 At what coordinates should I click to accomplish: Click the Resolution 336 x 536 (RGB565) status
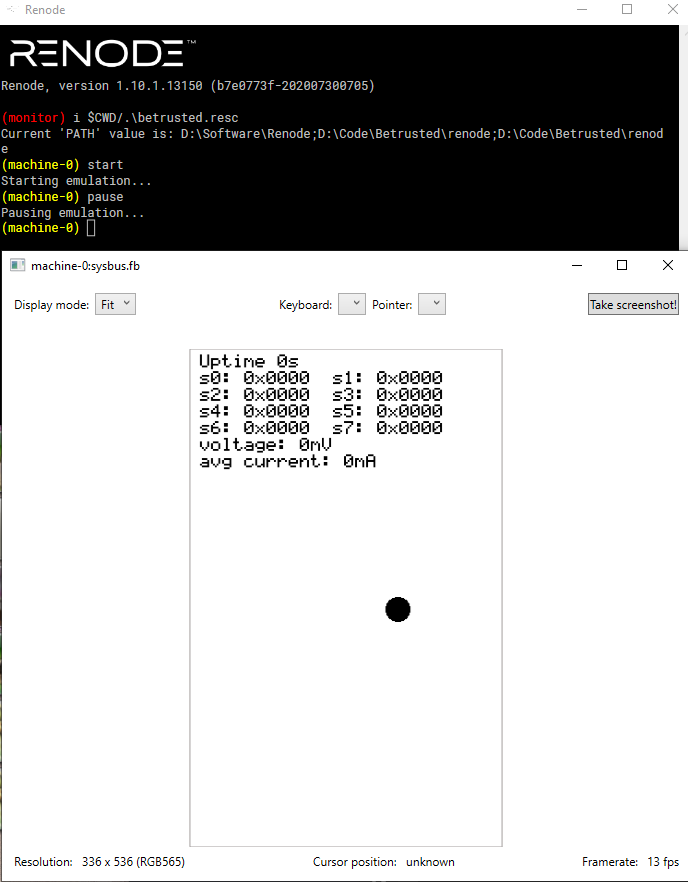[100, 862]
